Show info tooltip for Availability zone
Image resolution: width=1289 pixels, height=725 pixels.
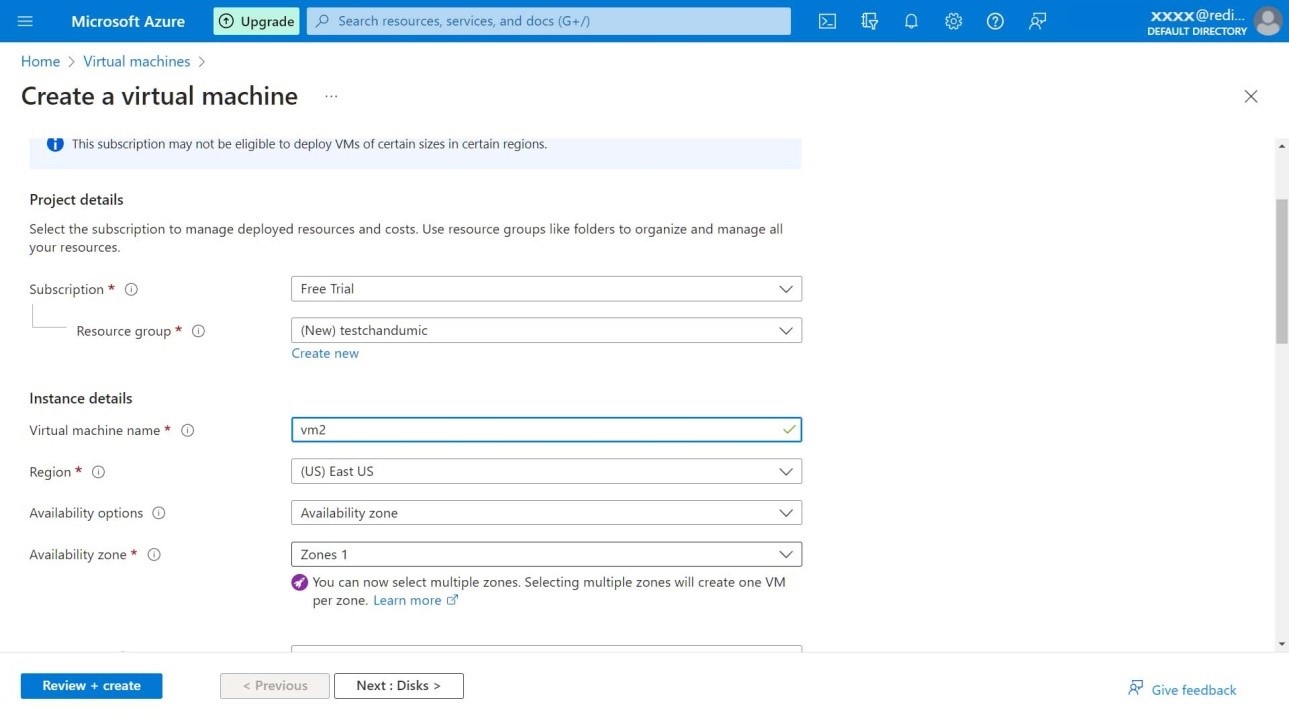(x=154, y=555)
